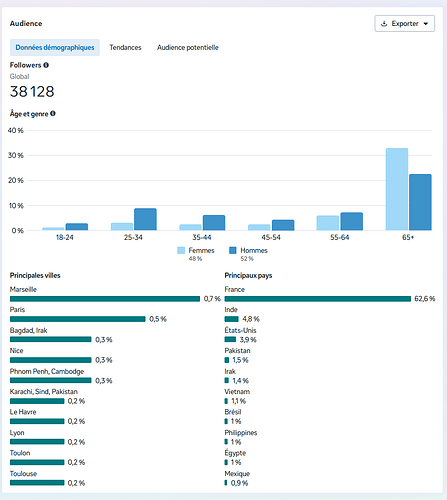Click the 25-34 Hommes bar
This screenshot has height=500, width=447.
point(145,219)
